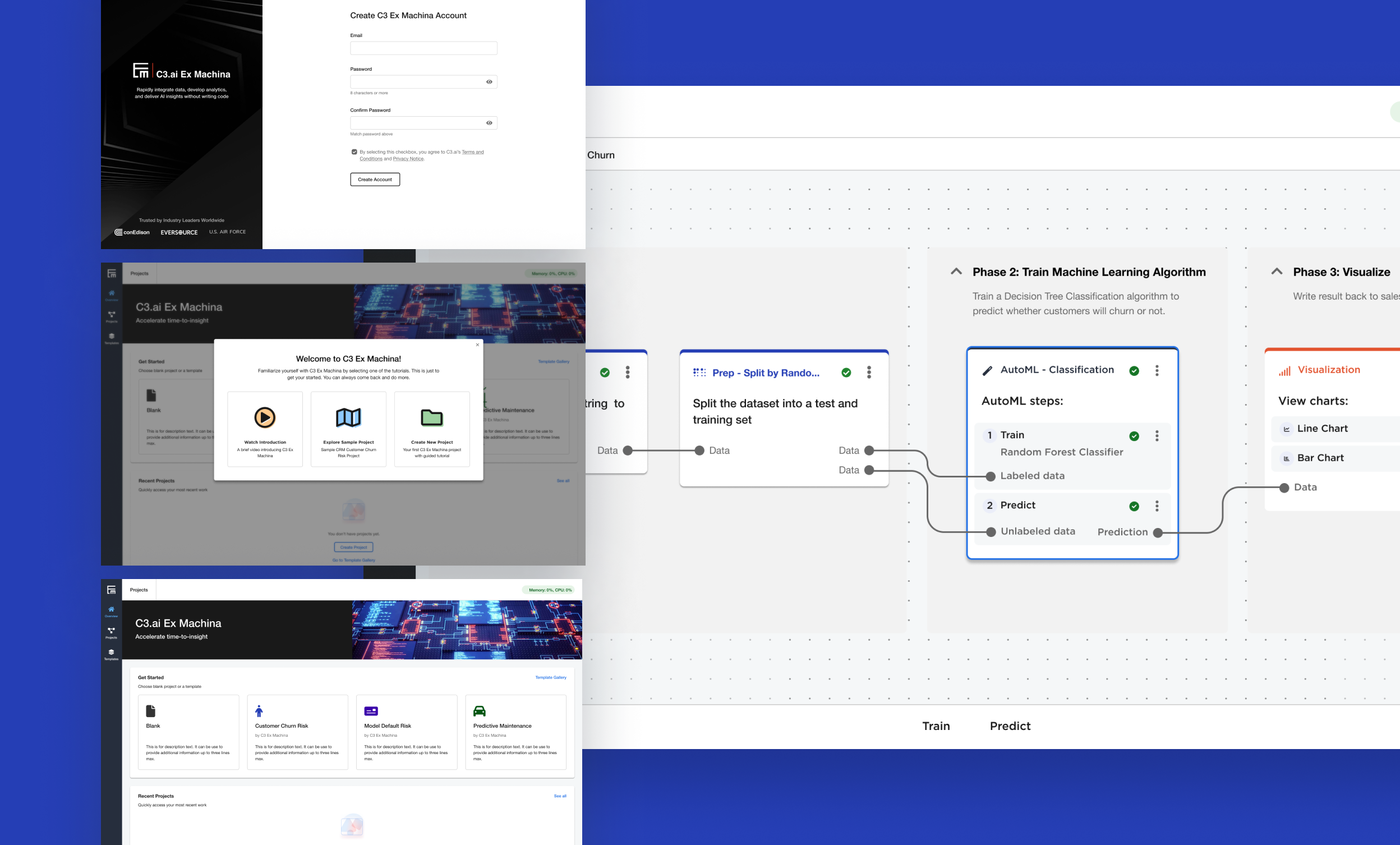Switch to the Train tab
This screenshot has width=1400, height=845.
coord(936,725)
